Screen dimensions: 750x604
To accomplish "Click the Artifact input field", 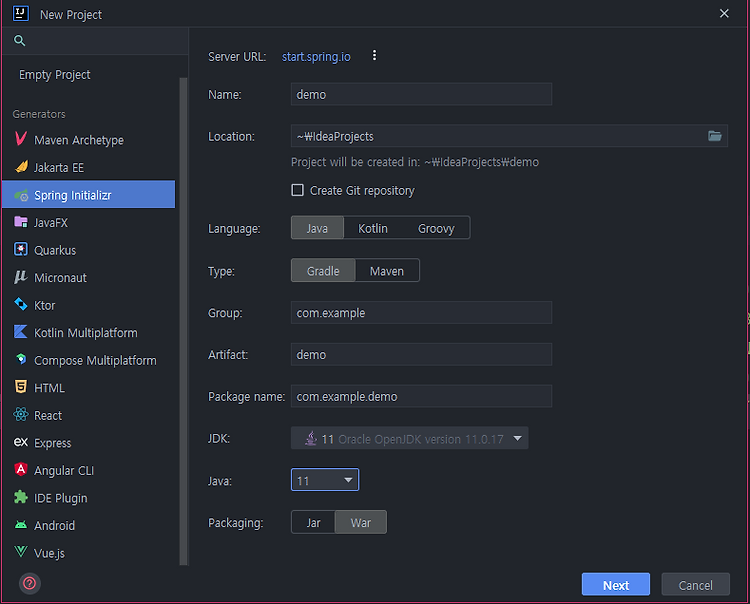I will [x=421, y=354].
